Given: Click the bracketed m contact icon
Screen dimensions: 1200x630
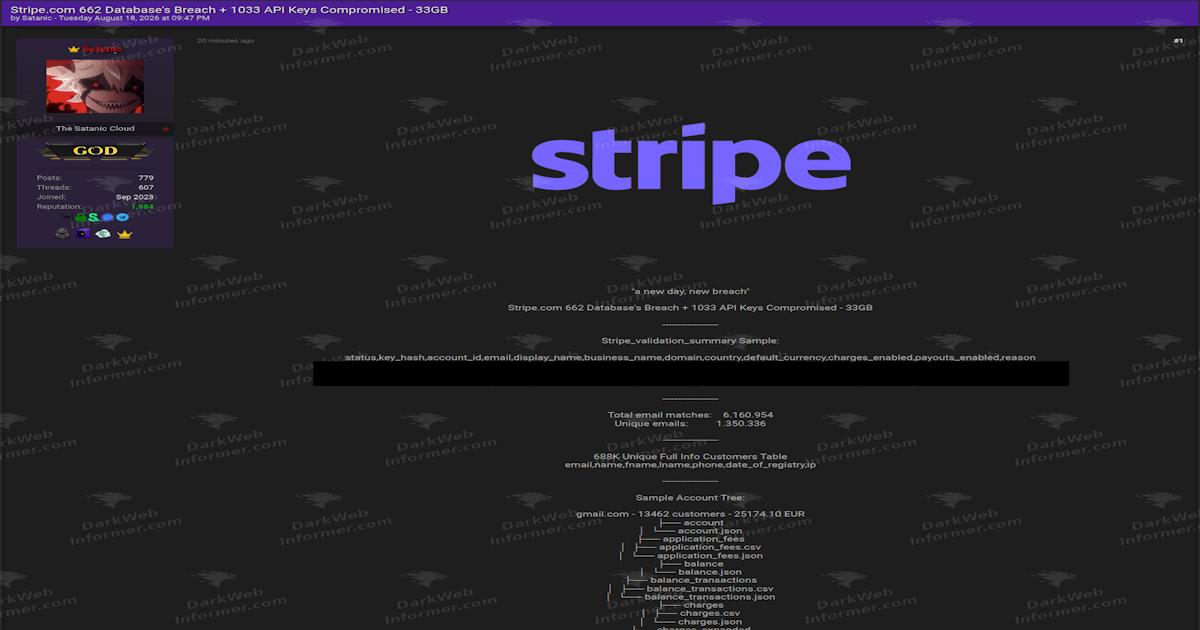Looking at the screenshot, I should coord(67,217).
